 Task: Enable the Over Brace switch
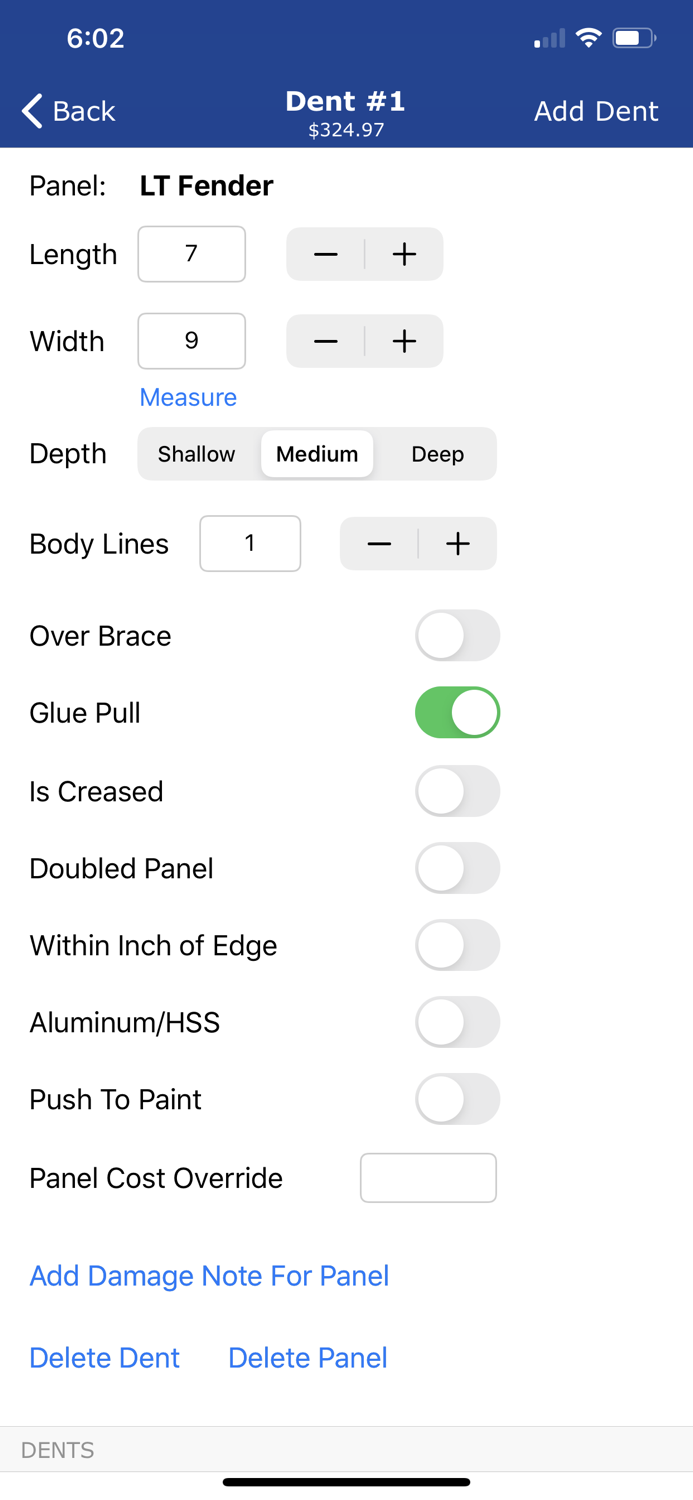457,636
